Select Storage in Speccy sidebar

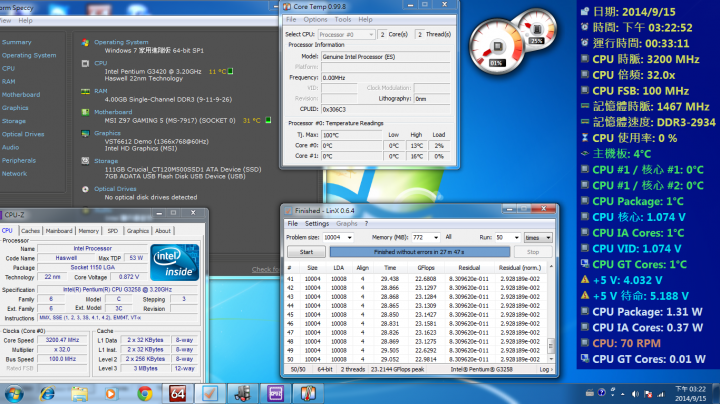click(14, 121)
